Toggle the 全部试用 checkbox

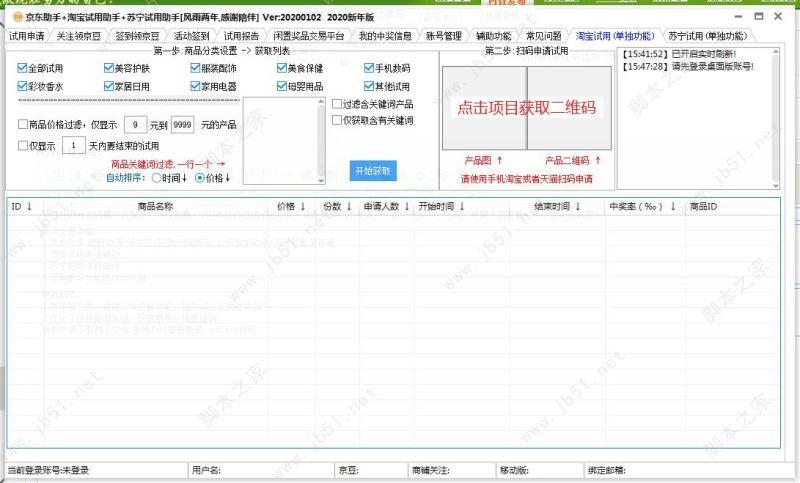click(22, 68)
